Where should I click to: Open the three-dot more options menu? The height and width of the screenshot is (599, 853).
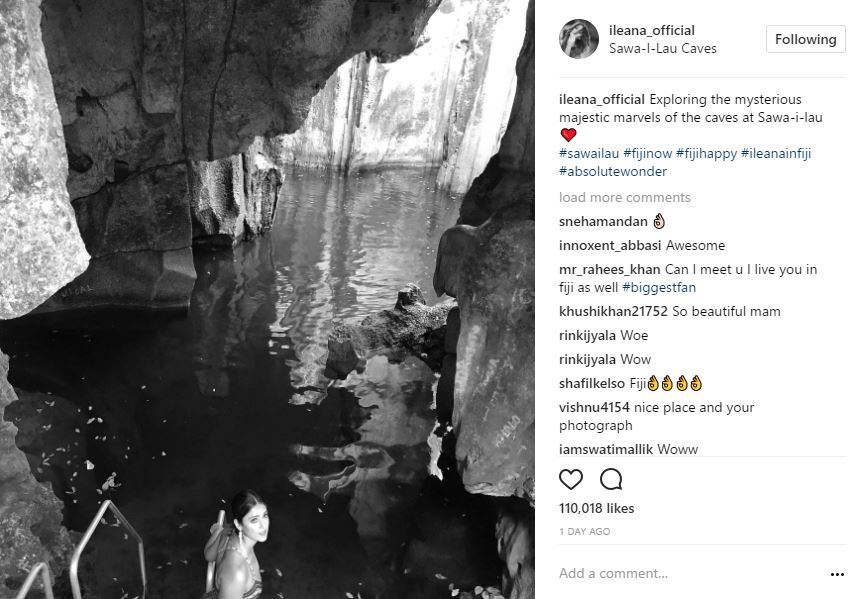click(x=836, y=574)
